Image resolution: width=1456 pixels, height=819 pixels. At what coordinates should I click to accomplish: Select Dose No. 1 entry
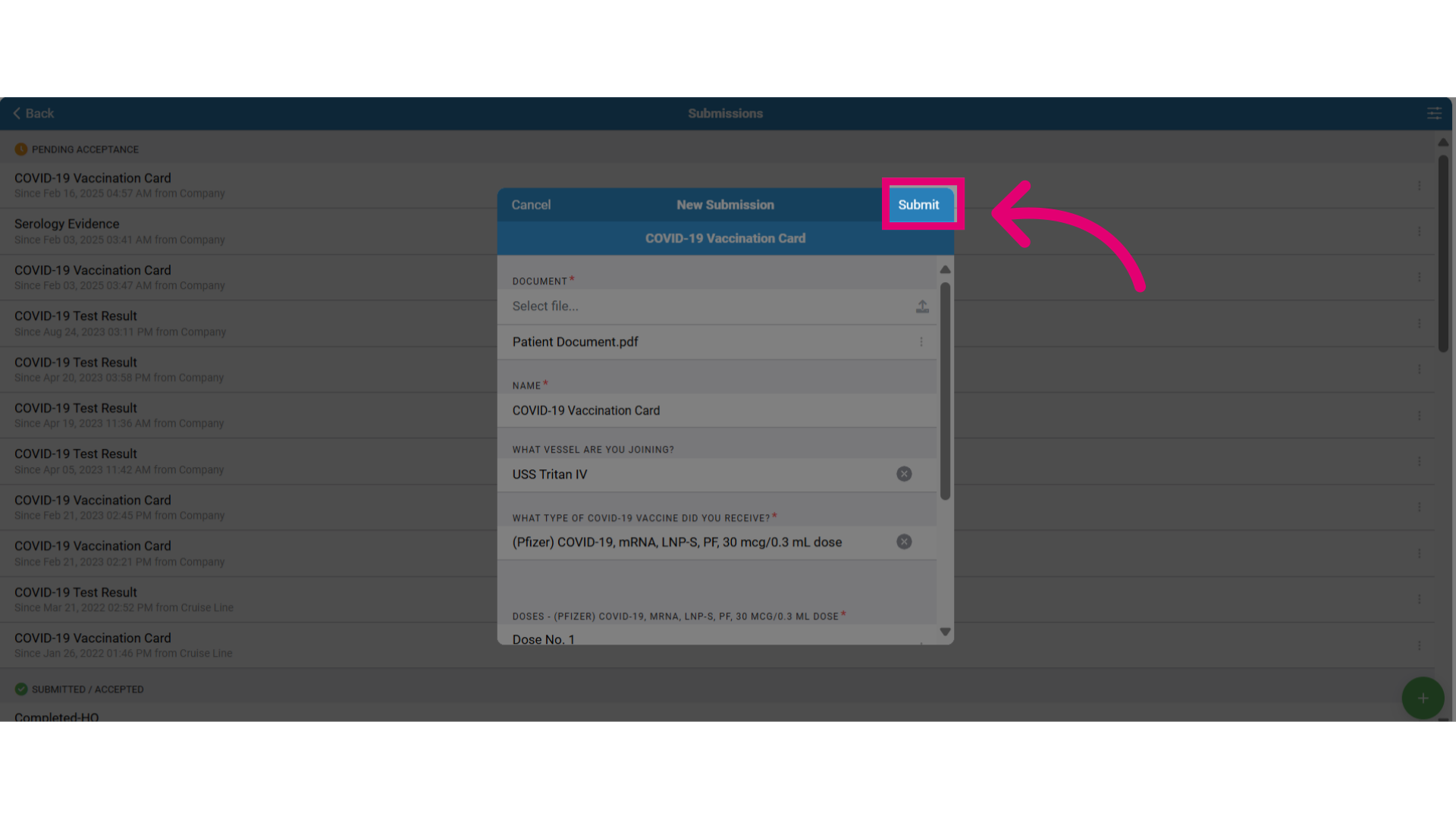[x=717, y=638]
